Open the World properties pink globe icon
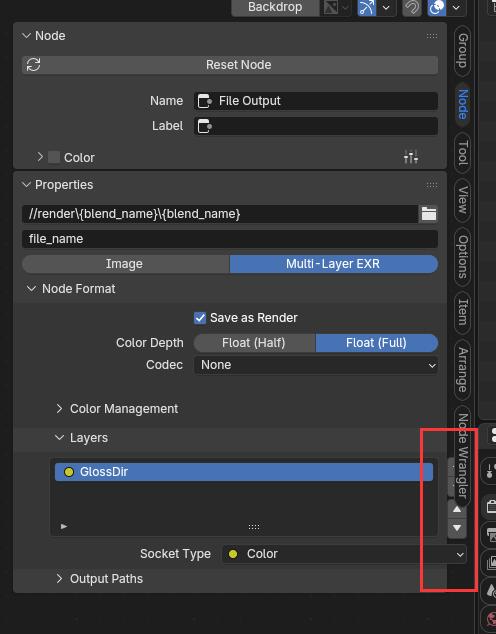The image size is (496, 634). pyautogui.click(x=490, y=619)
